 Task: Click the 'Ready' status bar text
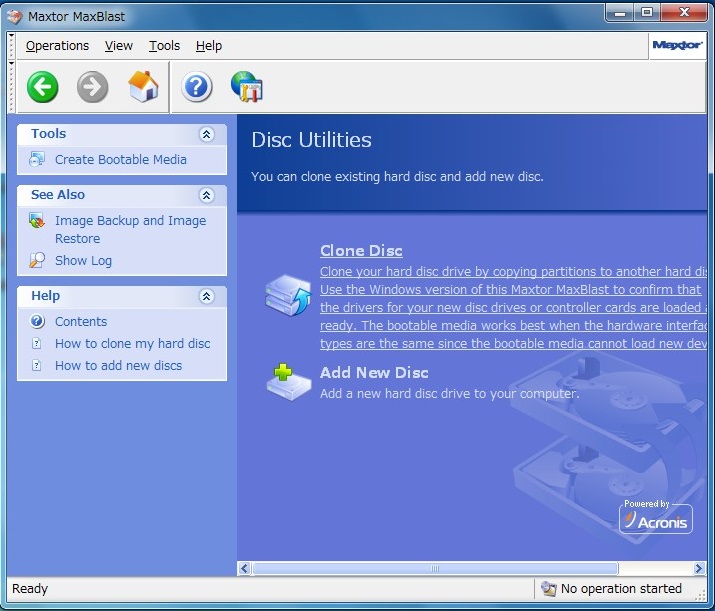point(30,589)
